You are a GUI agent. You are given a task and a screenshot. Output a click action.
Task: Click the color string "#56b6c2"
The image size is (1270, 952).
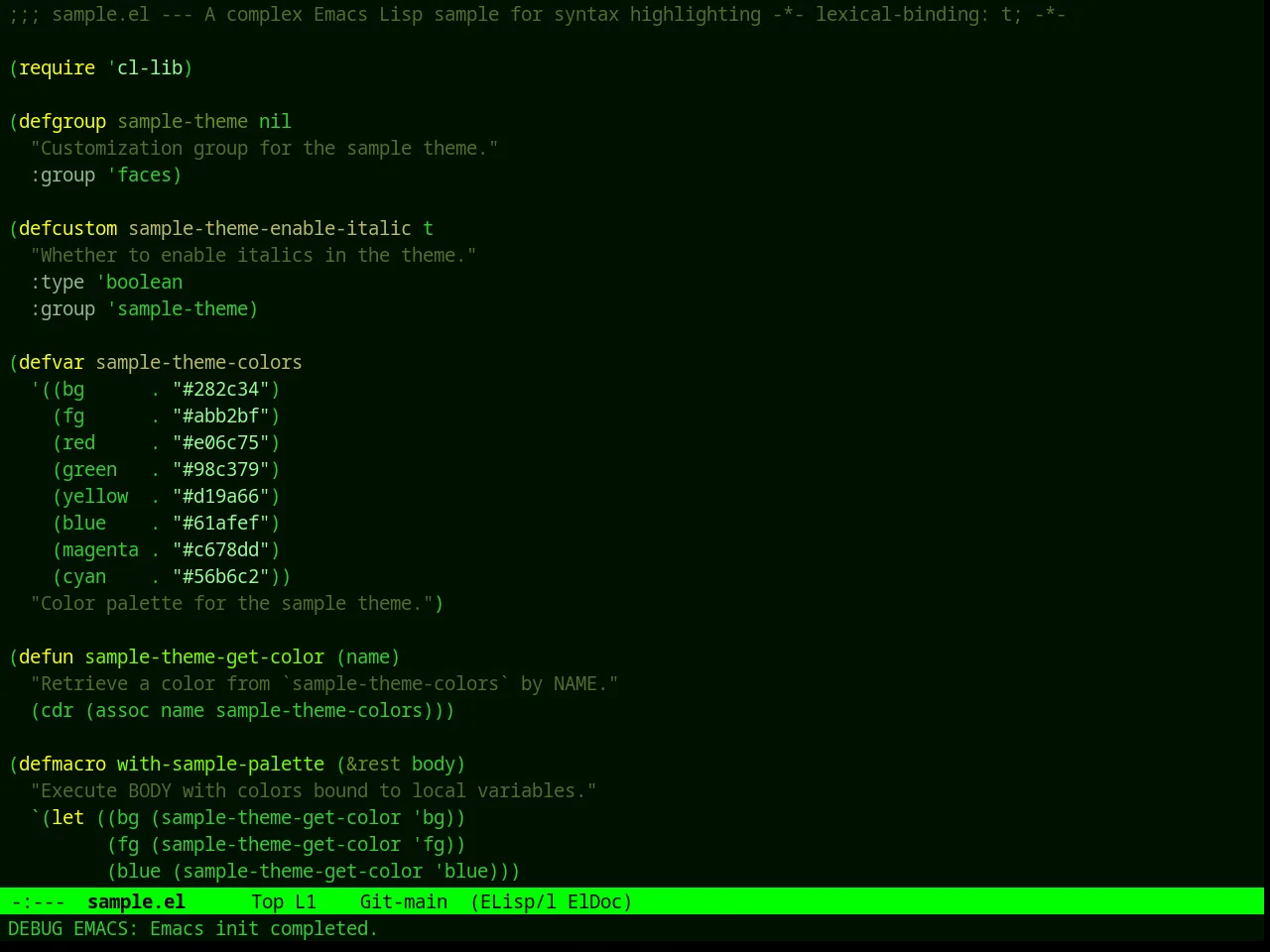221,576
